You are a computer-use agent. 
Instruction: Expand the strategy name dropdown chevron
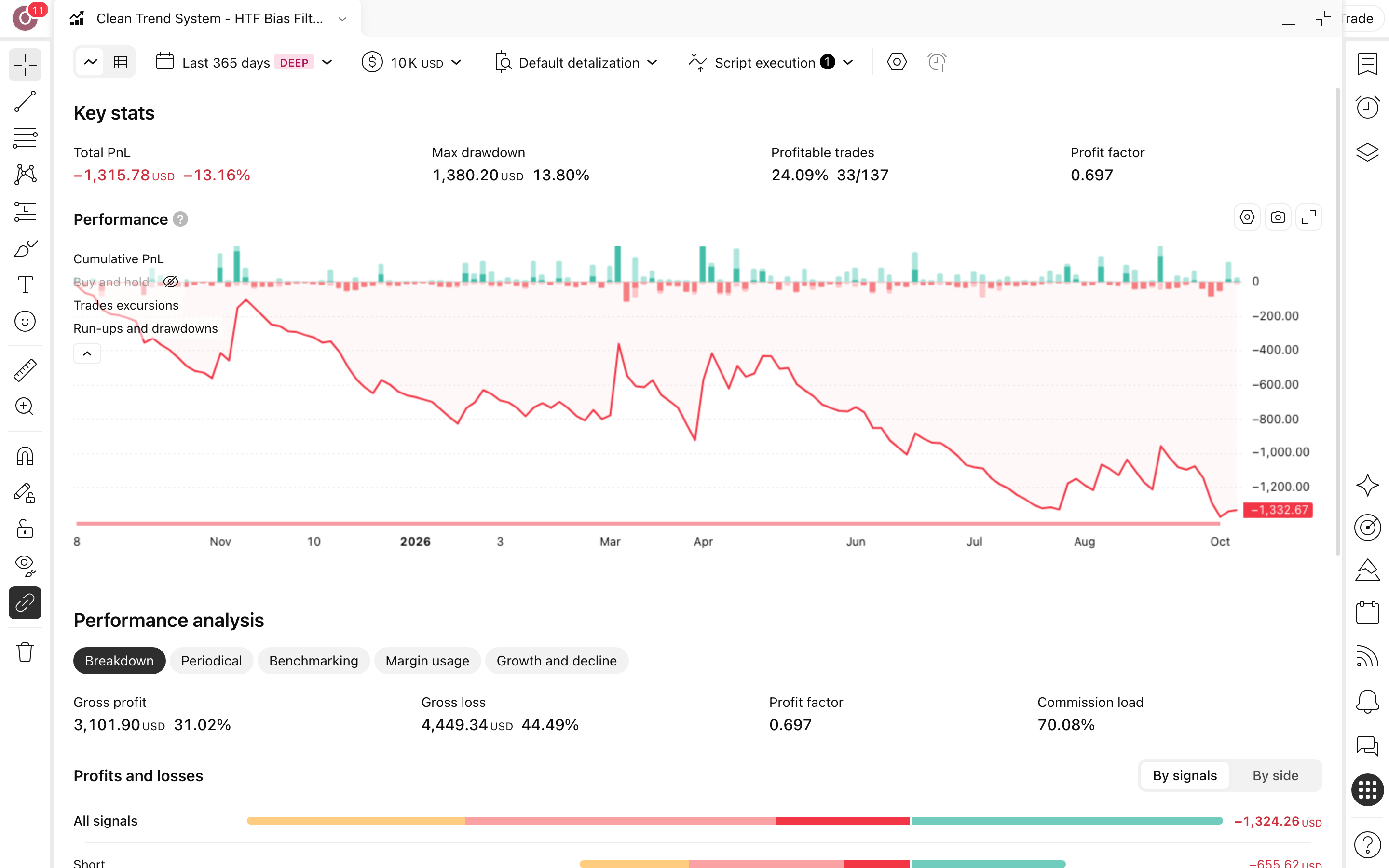[x=342, y=19]
